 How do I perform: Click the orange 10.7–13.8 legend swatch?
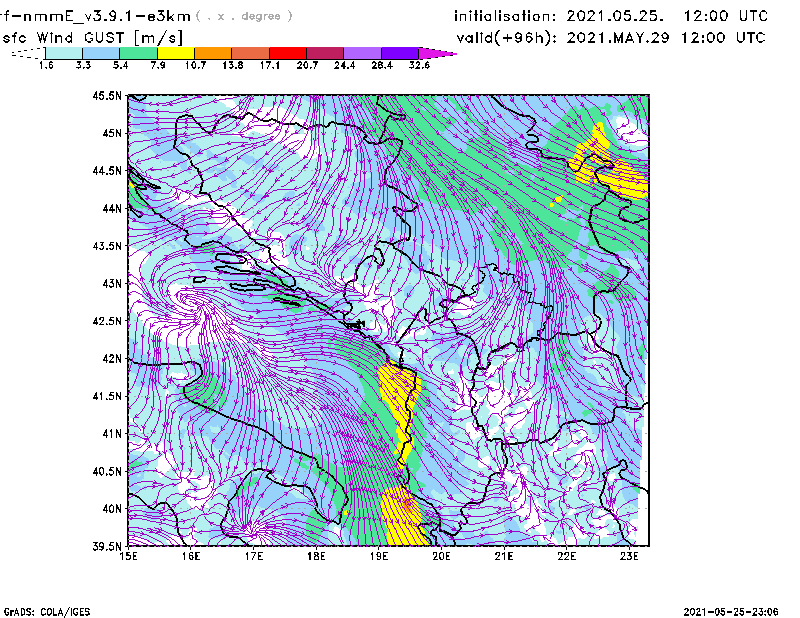(213, 52)
